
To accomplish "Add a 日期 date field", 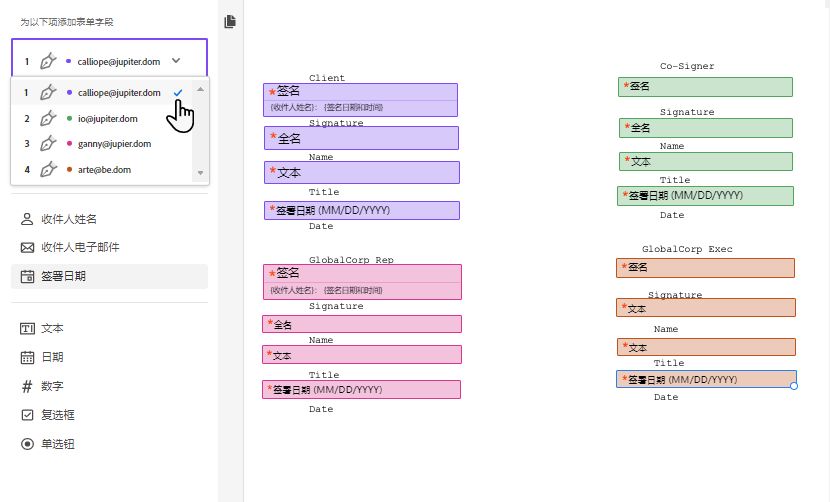I will 110,357.
